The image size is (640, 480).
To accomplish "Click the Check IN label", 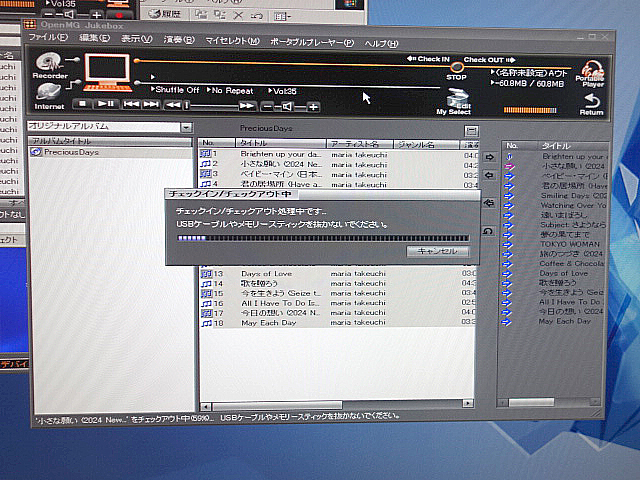I will [x=428, y=59].
